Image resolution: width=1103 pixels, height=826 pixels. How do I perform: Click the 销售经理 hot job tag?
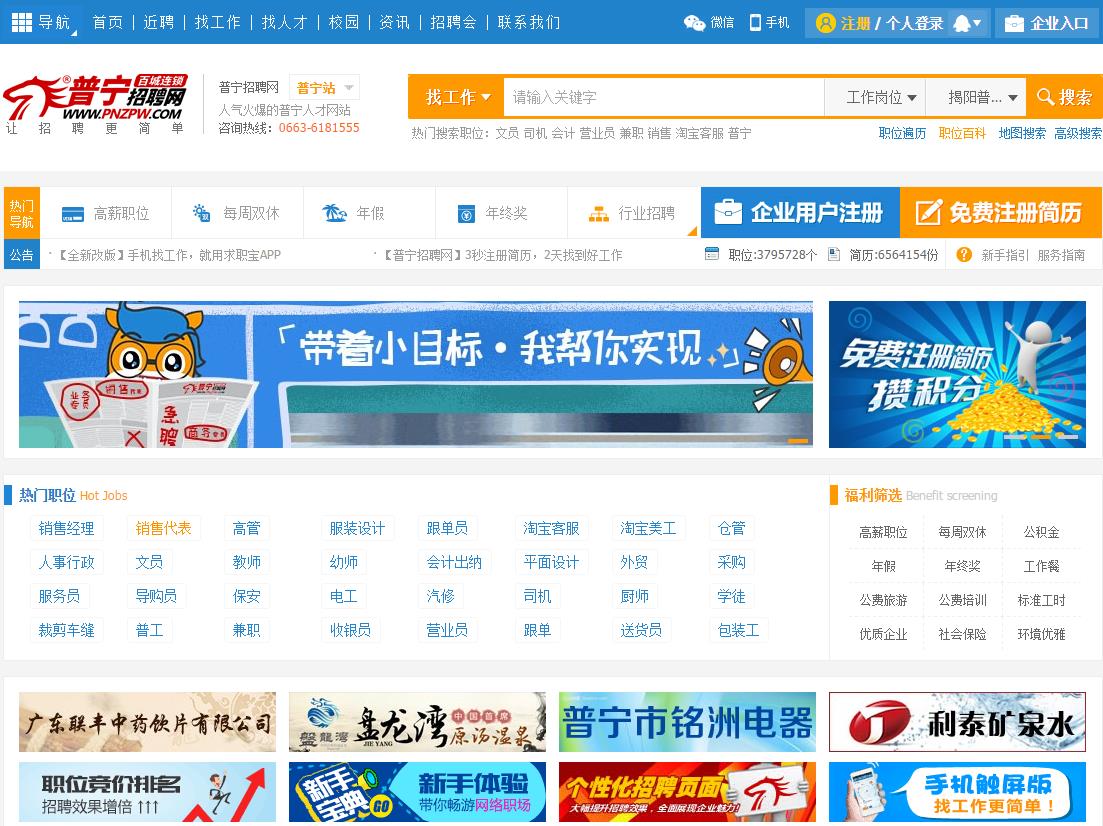(66, 528)
